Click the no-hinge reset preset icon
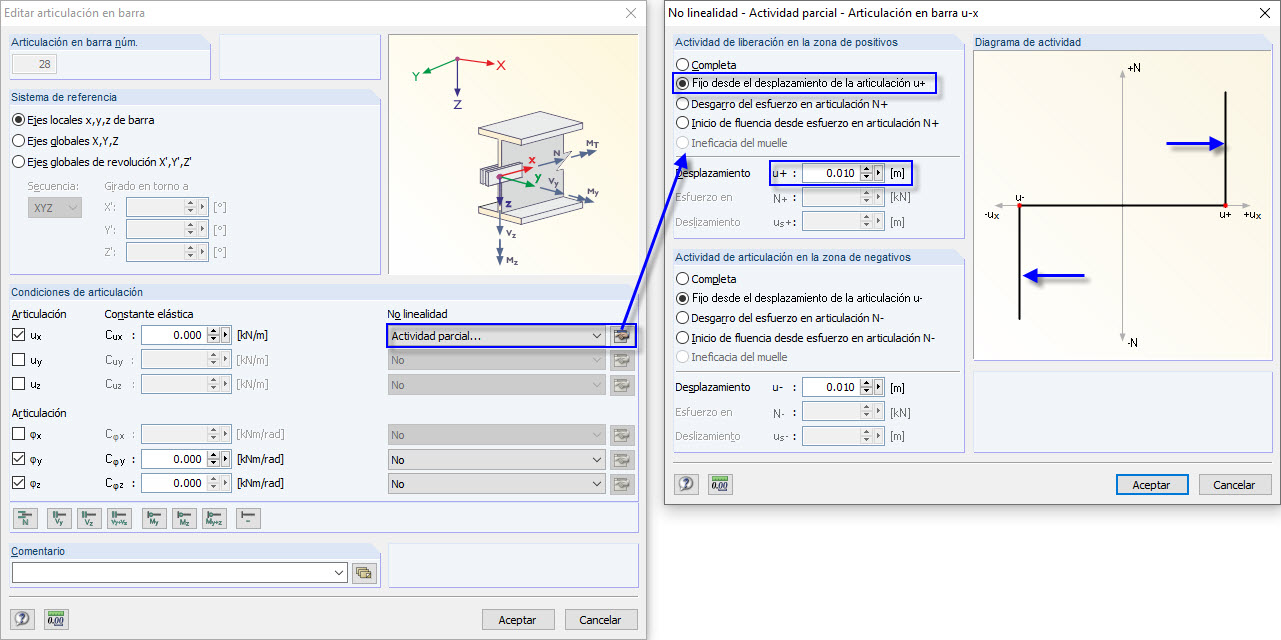 [x=248, y=518]
